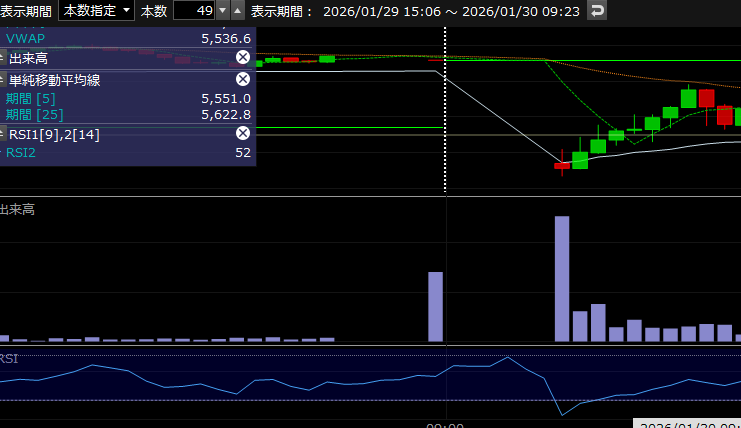
Task: Click the 本数 input field showing 49
Action: click(194, 11)
